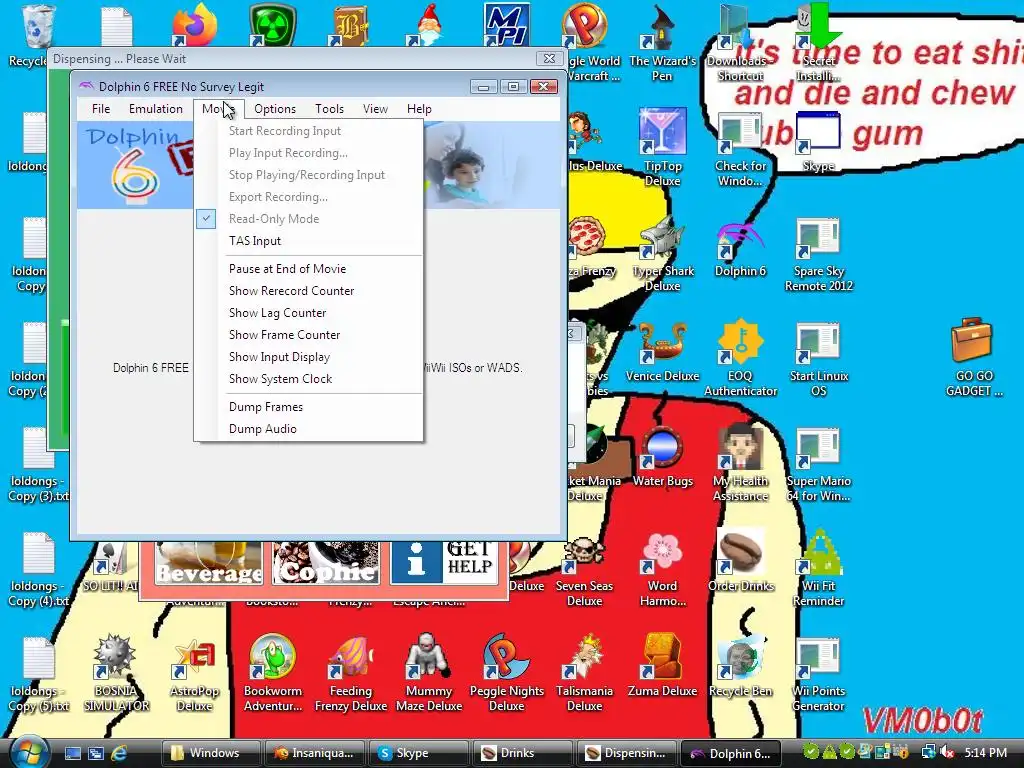Screen dimensions: 1024x768
Task: Select Stop Playing/Recording Input entry
Action: [309, 175]
